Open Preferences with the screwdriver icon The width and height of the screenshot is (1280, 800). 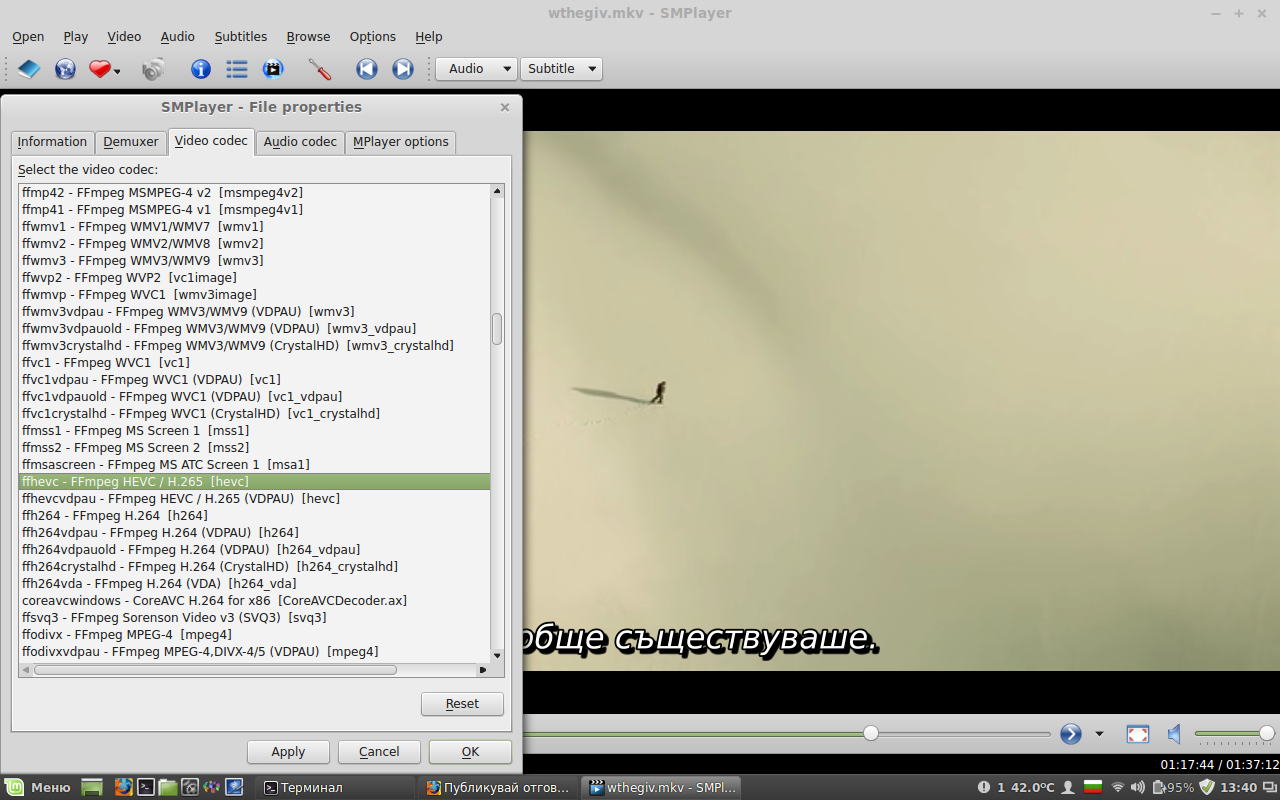319,69
